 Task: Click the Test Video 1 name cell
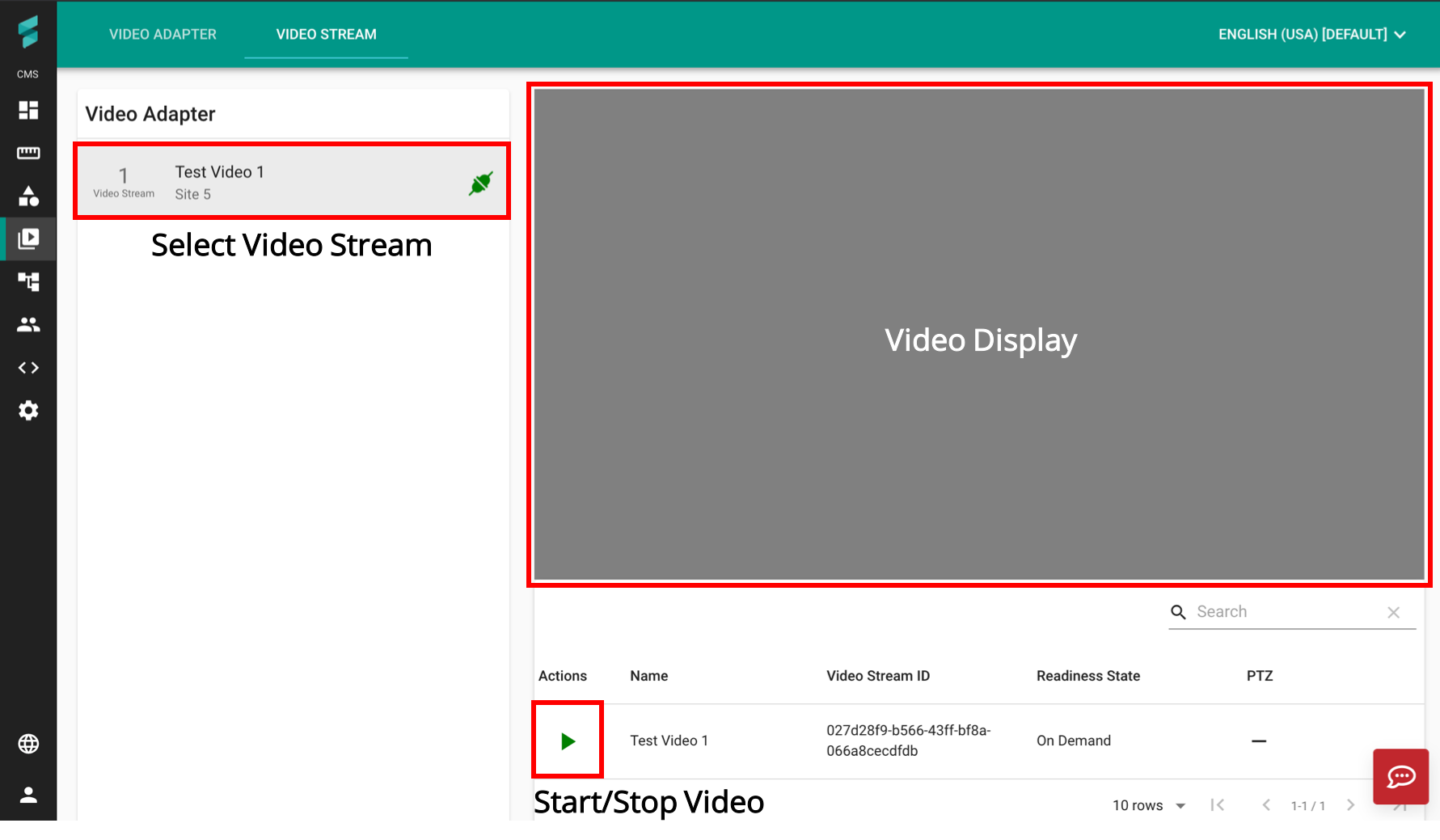[669, 741]
